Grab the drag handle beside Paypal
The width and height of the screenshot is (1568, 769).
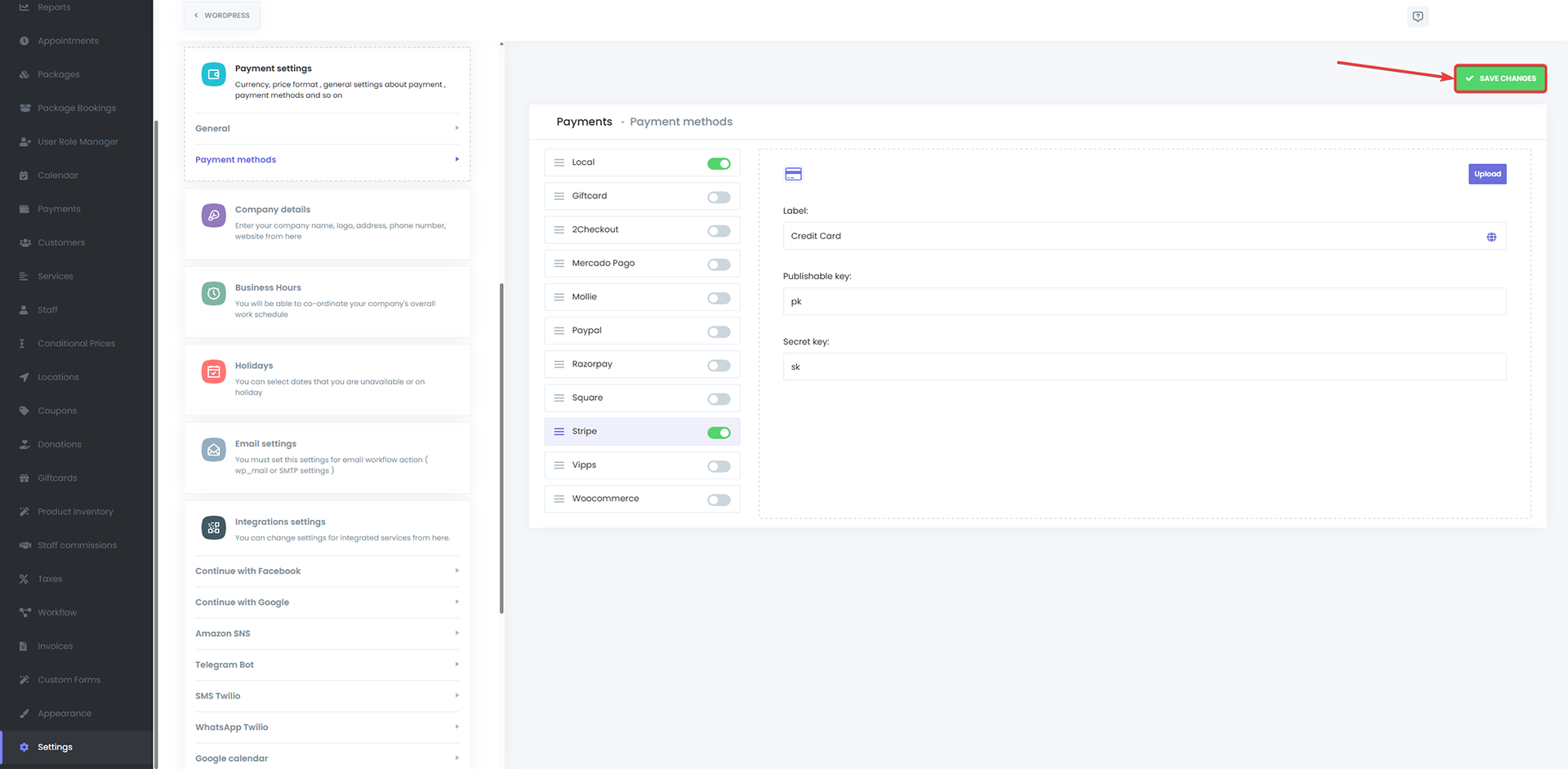[559, 331]
